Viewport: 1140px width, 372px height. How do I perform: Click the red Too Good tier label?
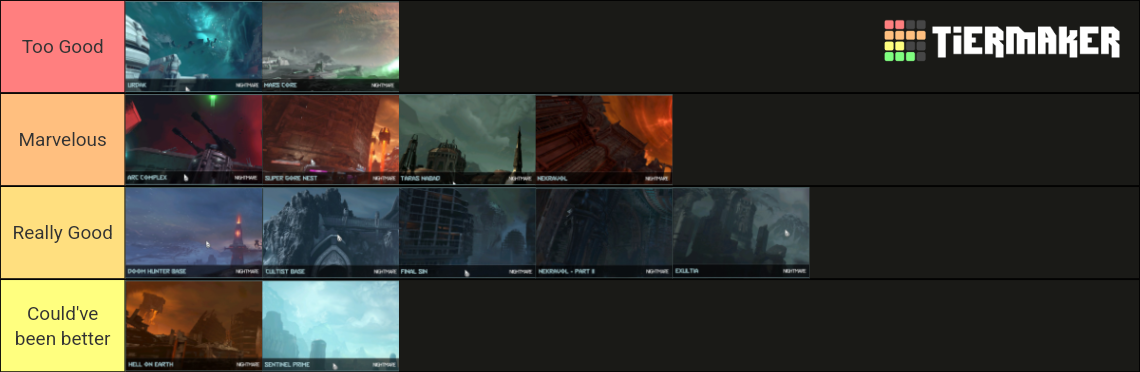click(63, 46)
